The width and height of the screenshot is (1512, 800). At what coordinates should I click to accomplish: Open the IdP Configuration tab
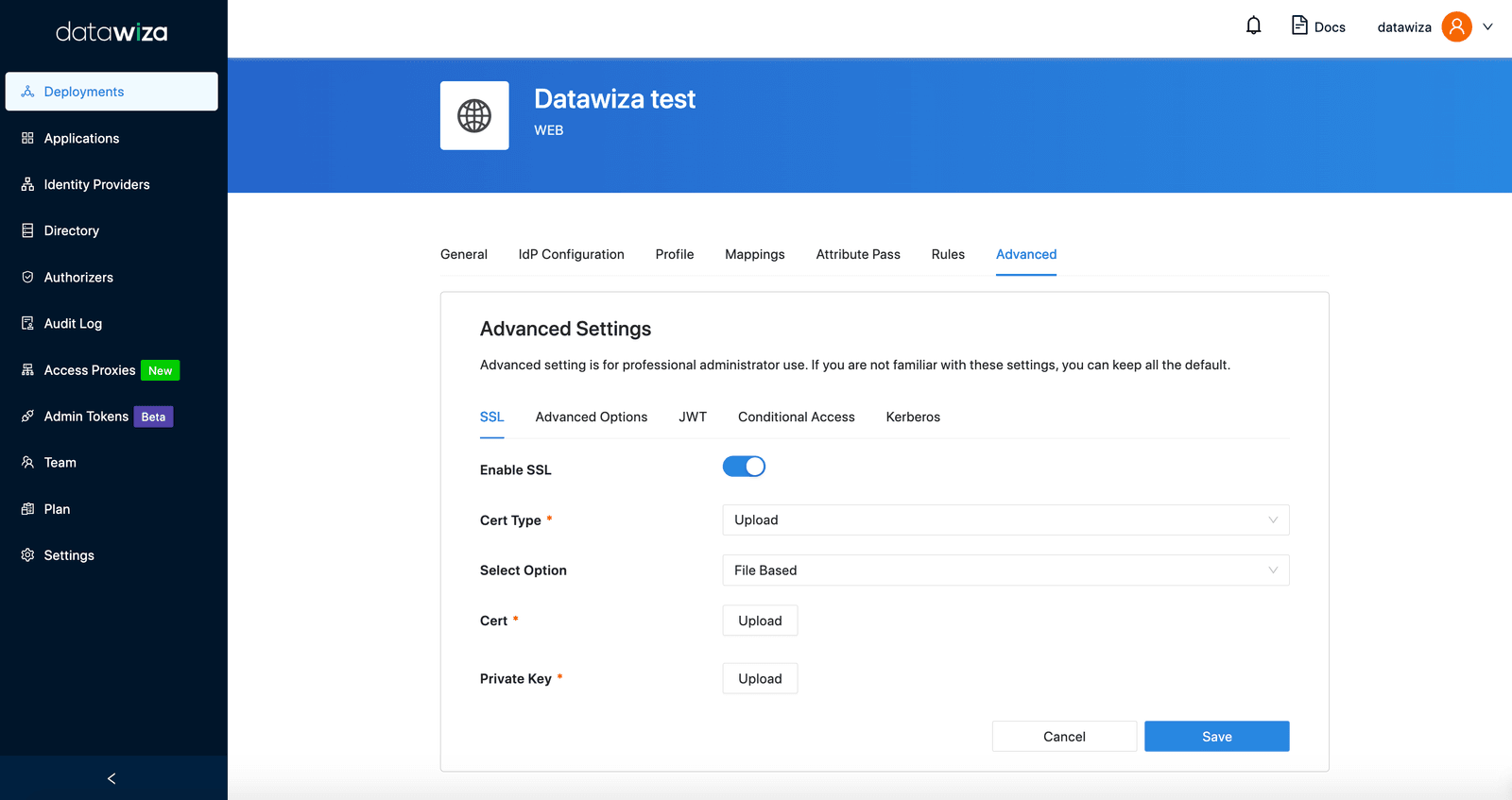click(571, 254)
